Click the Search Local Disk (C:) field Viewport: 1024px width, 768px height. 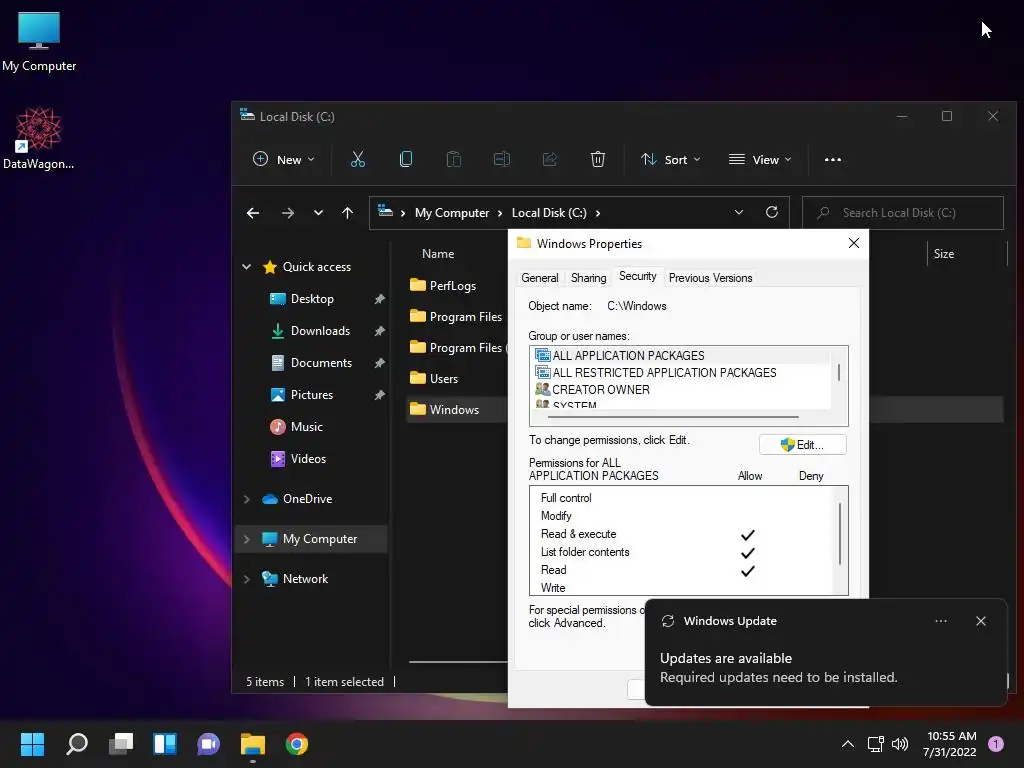903,213
